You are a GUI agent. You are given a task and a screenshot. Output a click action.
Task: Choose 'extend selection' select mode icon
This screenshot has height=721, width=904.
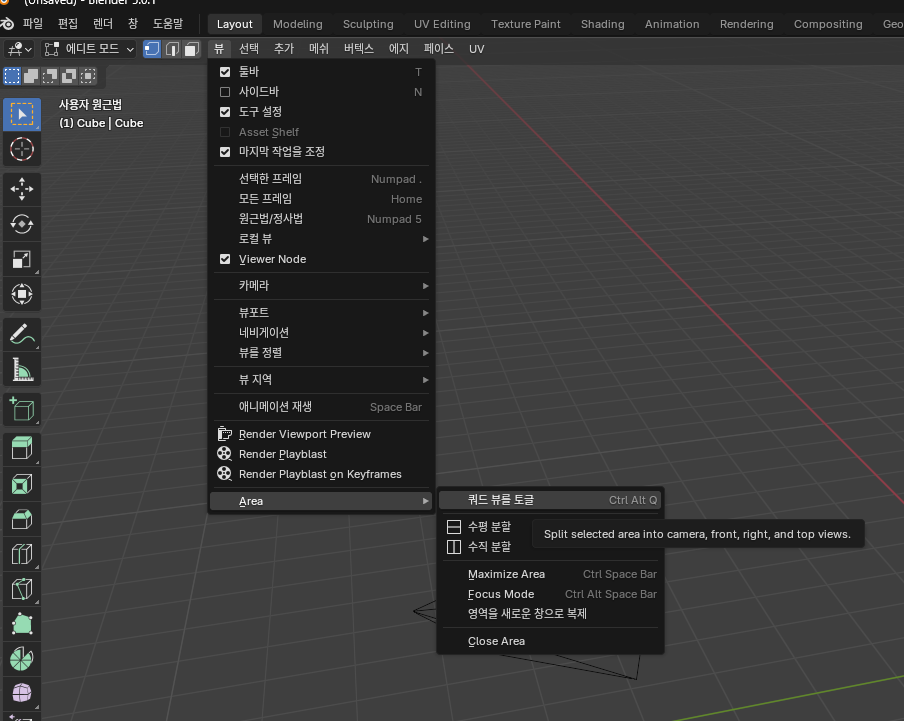(31, 76)
